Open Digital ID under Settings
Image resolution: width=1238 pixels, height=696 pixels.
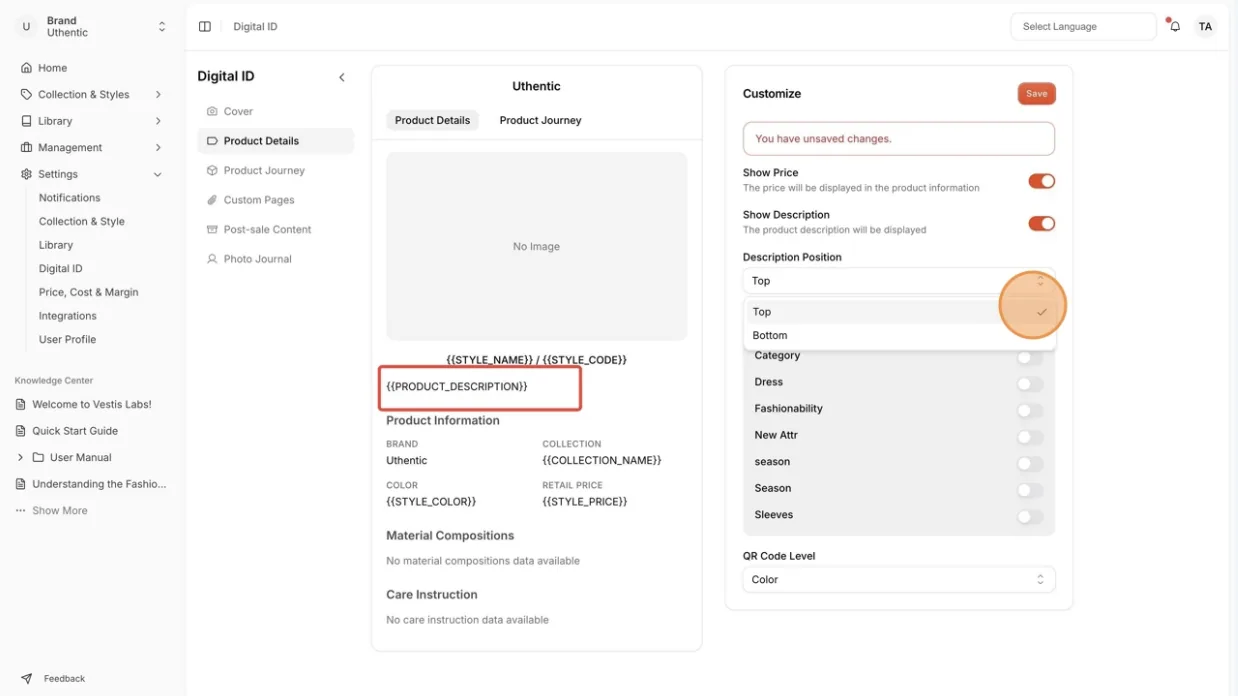click(61, 268)
